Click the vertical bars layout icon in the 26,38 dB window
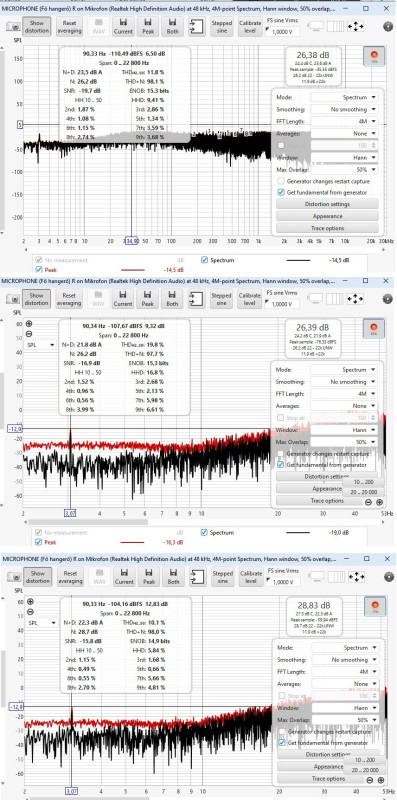The height and width of the screenshot is (800, 397). (335, 26)
